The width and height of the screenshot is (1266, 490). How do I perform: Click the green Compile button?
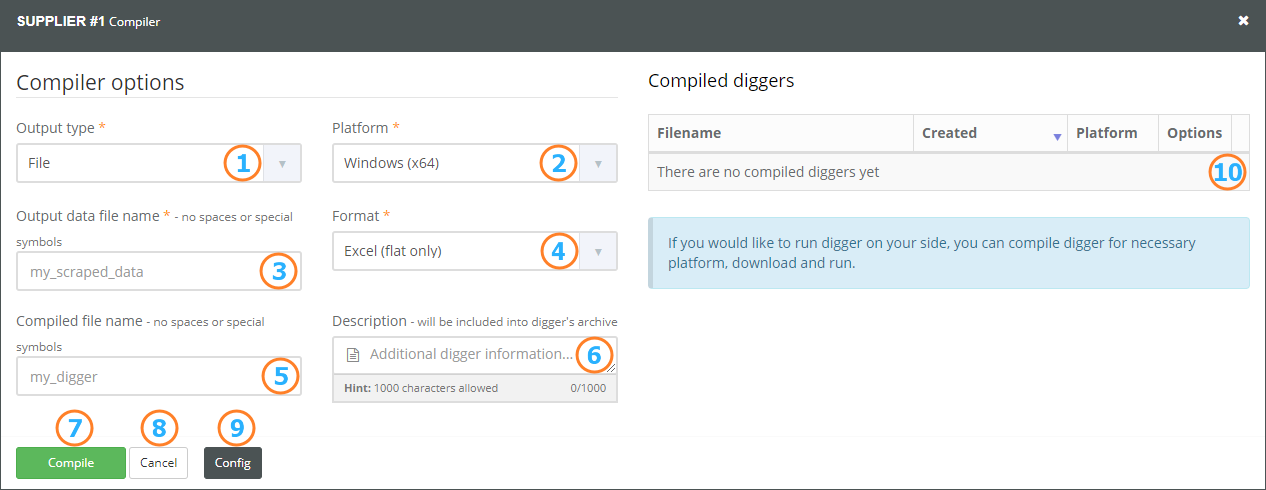coord(71,463)
